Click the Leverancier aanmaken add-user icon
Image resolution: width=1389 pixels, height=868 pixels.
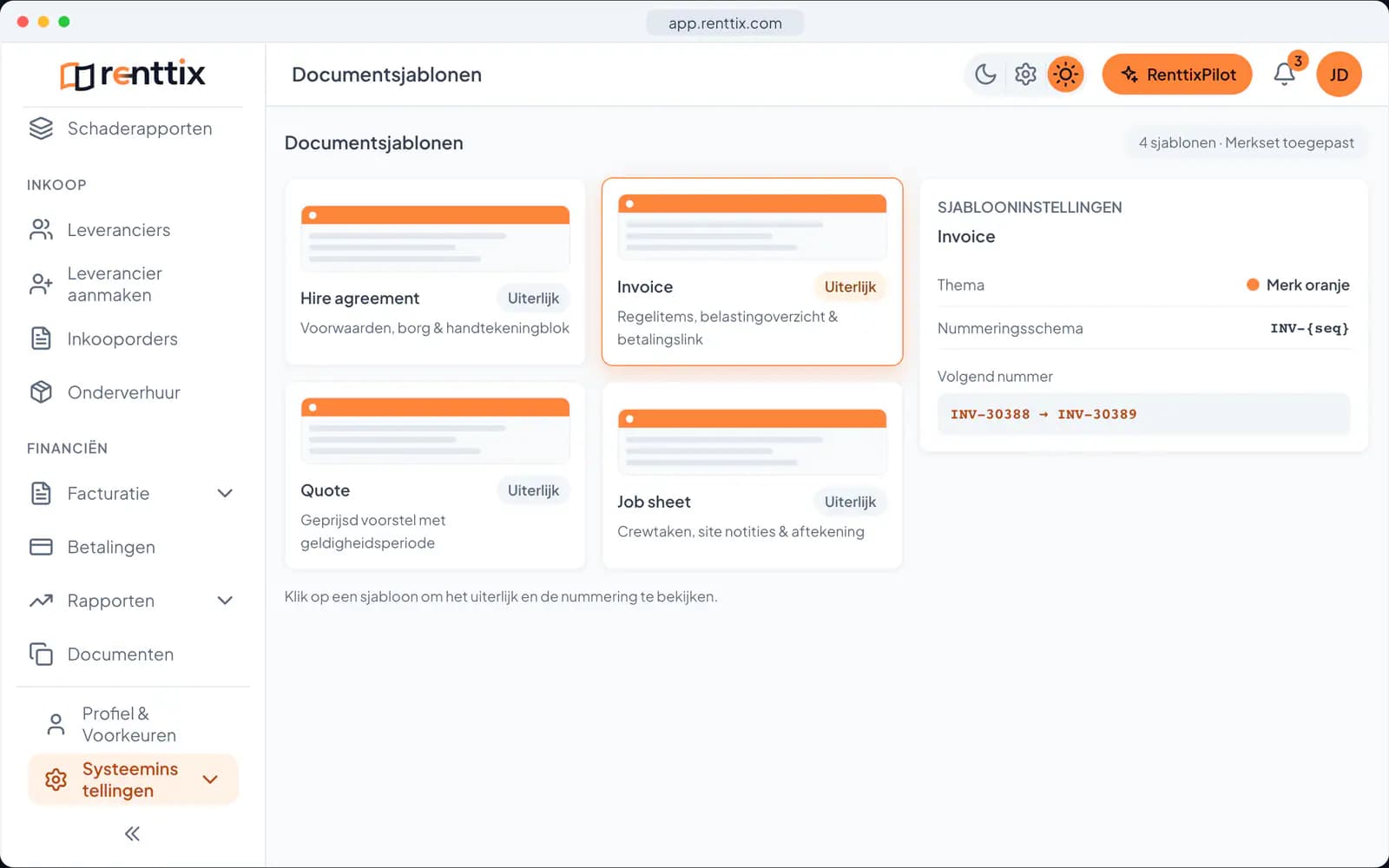(41, 284)
